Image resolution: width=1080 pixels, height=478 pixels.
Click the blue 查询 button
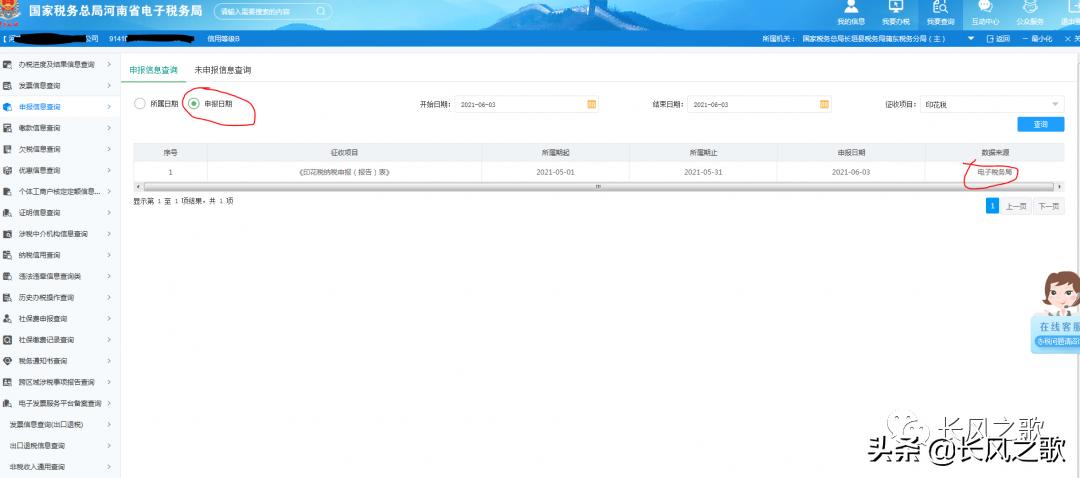[x=1040, y=125]
